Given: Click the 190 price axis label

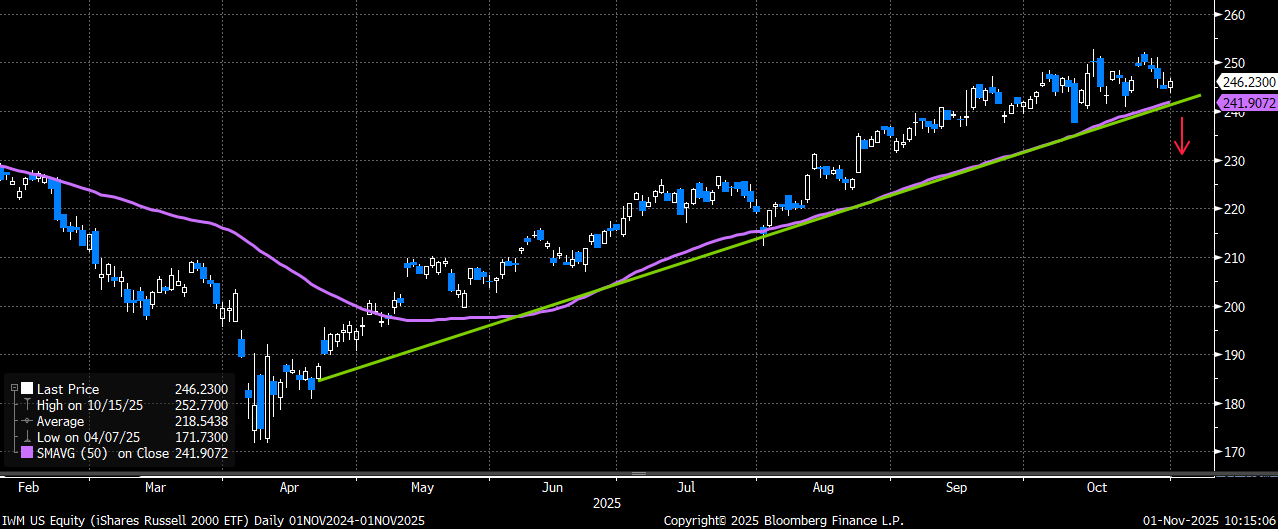Looking at the screenshot, I should [x=1233, y=355].
